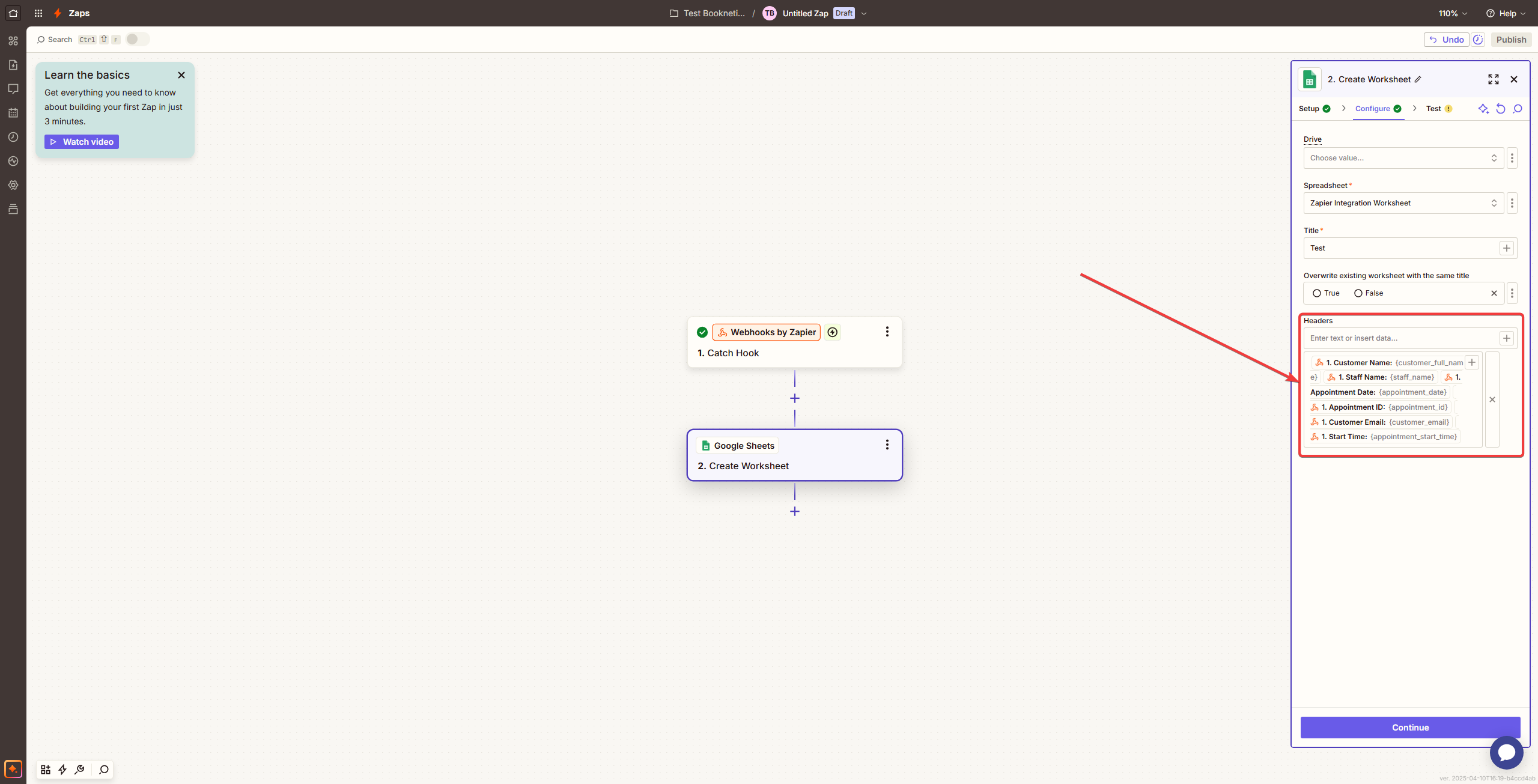Toggle the switch next to Search
The width and height of the screenshot is (1538, 784).
click(x=138, y=39)
